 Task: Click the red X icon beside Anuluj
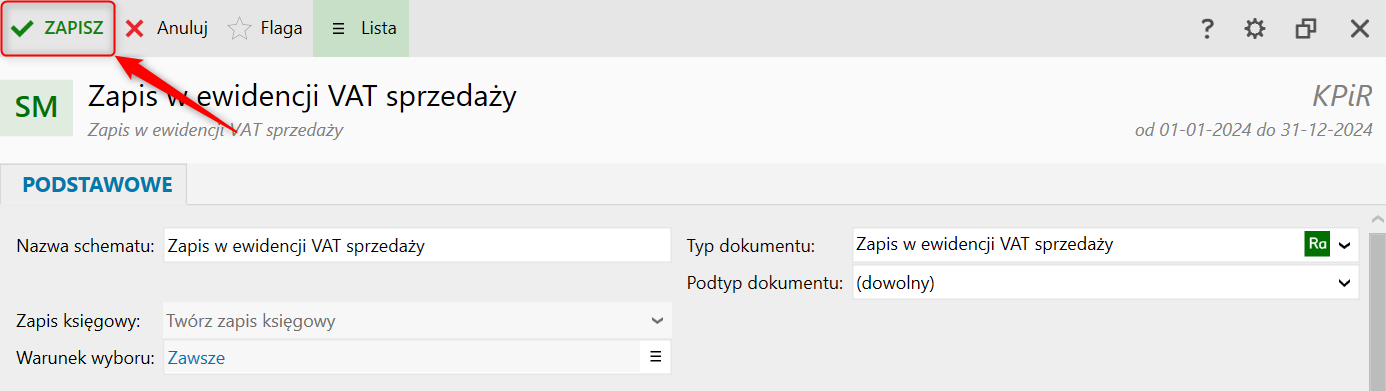pyautogui.click(x=135, y=29)
